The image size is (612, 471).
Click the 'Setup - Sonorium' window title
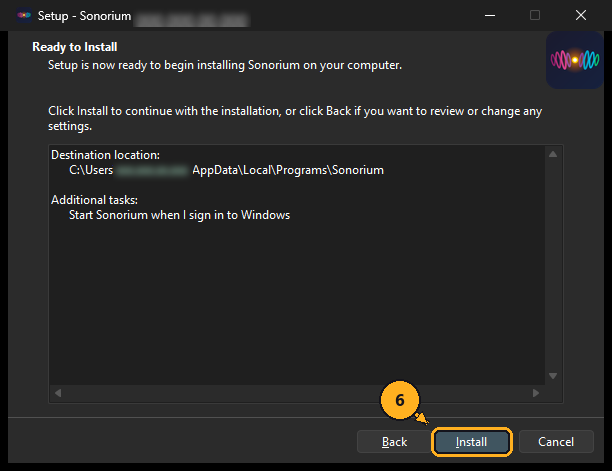(x=84, y=16)
